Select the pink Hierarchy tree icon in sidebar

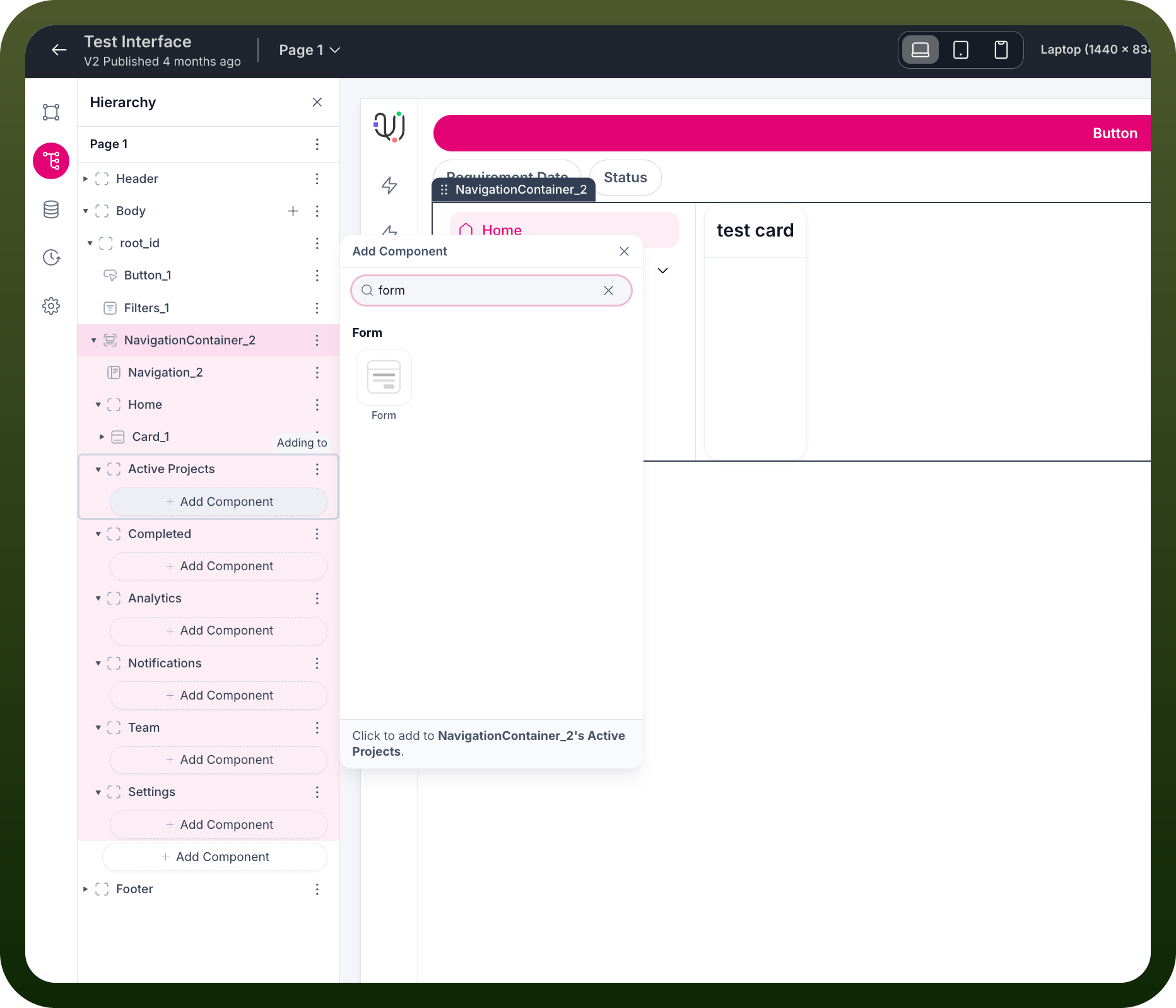click(51, 161)
